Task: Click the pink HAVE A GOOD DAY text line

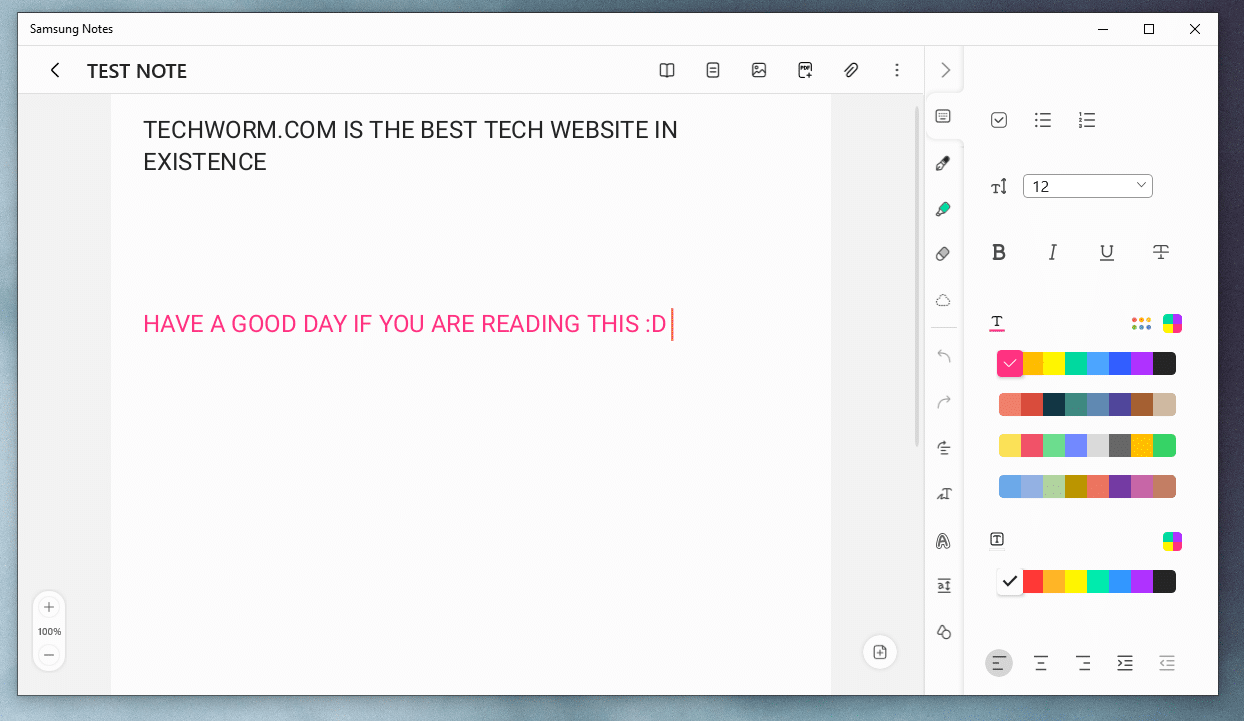Action: [x=405, y=324]
